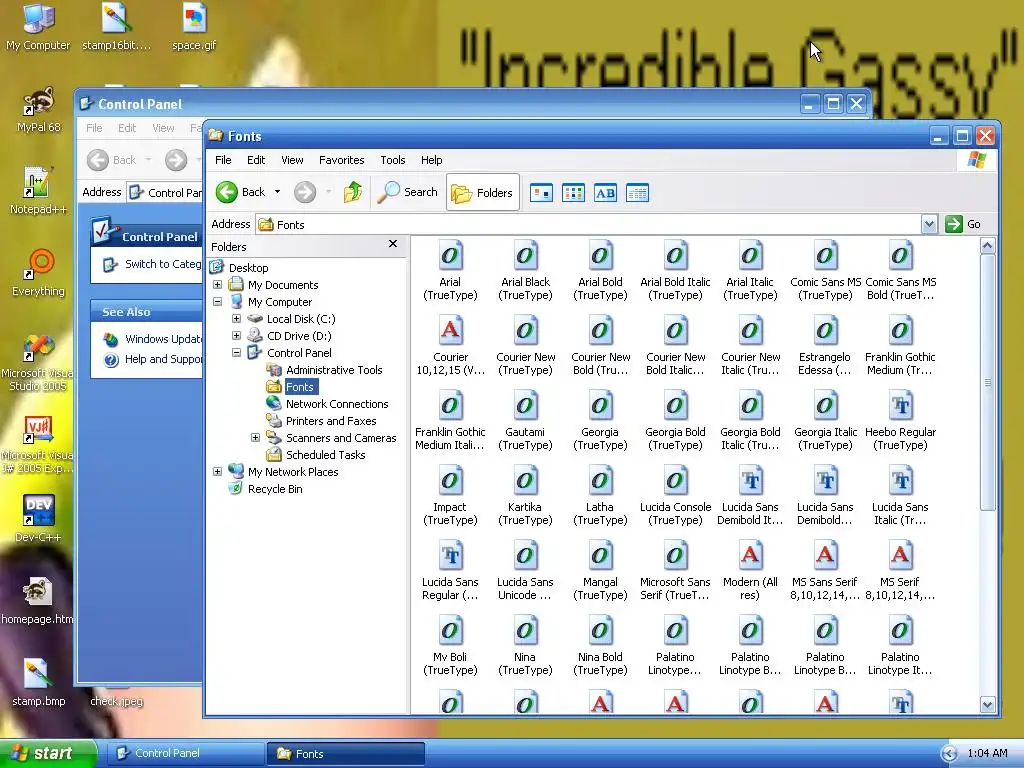Image resolution: width=1024 pixels, height=768 pixels.
Task: Select Recycle Bin in folder tree
Action: (275, 488)
